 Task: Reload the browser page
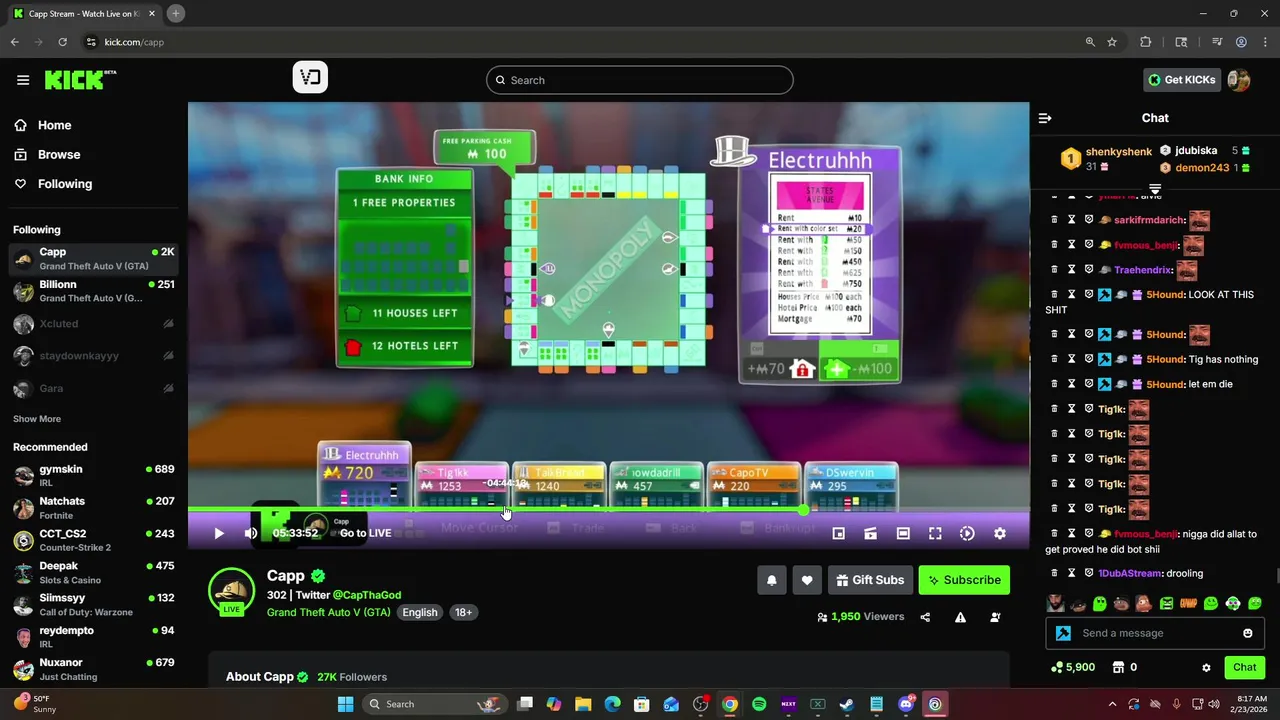pyautogui.click(x=62, y=42)
